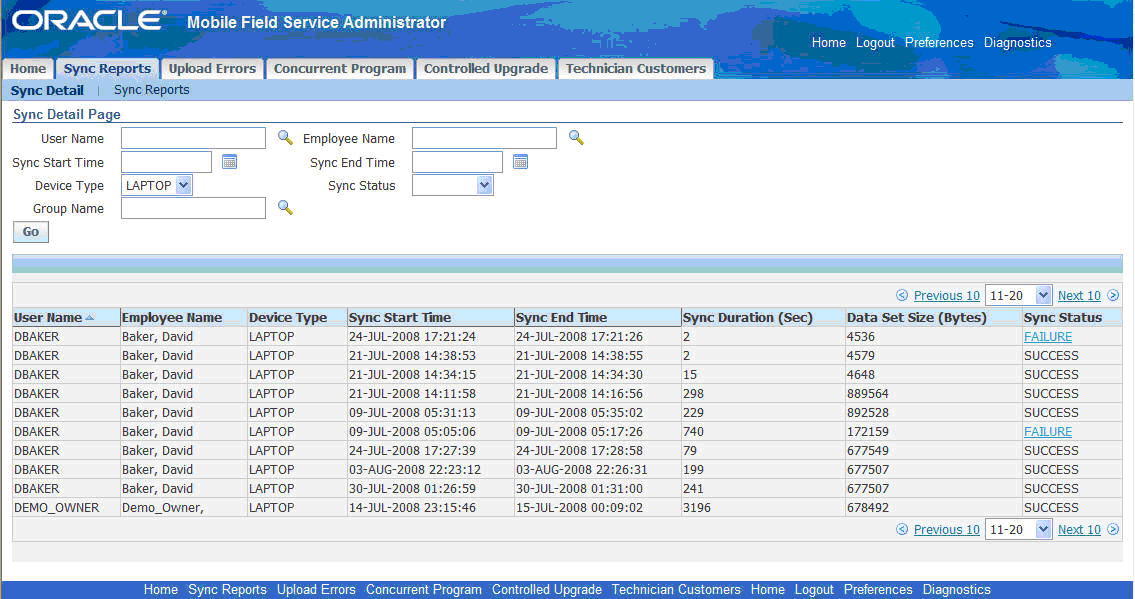Click bottom Previous arrow icon
The height and width of the screenshot is (599, 1135).
[x=902, y=529]
